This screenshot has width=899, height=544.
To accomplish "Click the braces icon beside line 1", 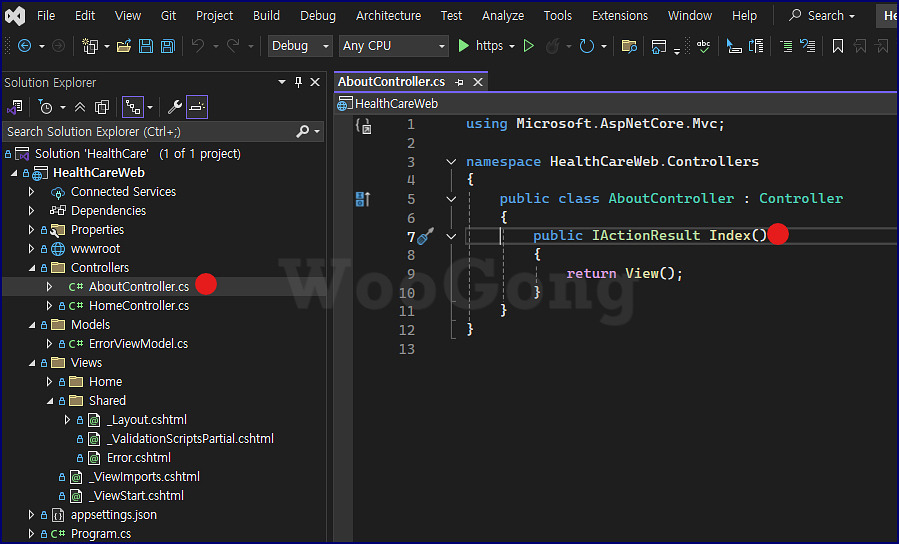I will click(x=363, y=125).
